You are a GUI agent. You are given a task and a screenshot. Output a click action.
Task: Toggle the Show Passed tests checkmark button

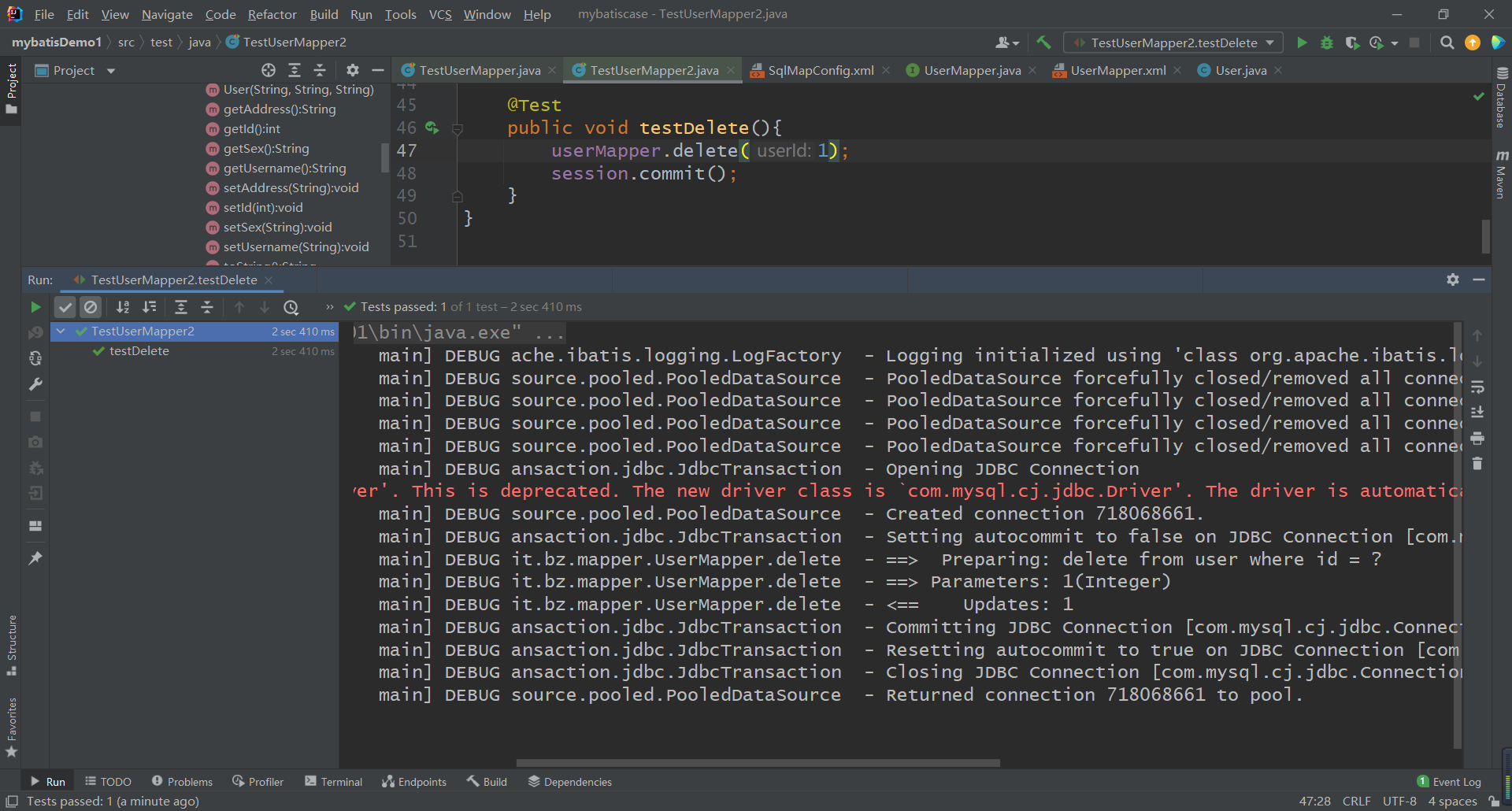(65, 307)
